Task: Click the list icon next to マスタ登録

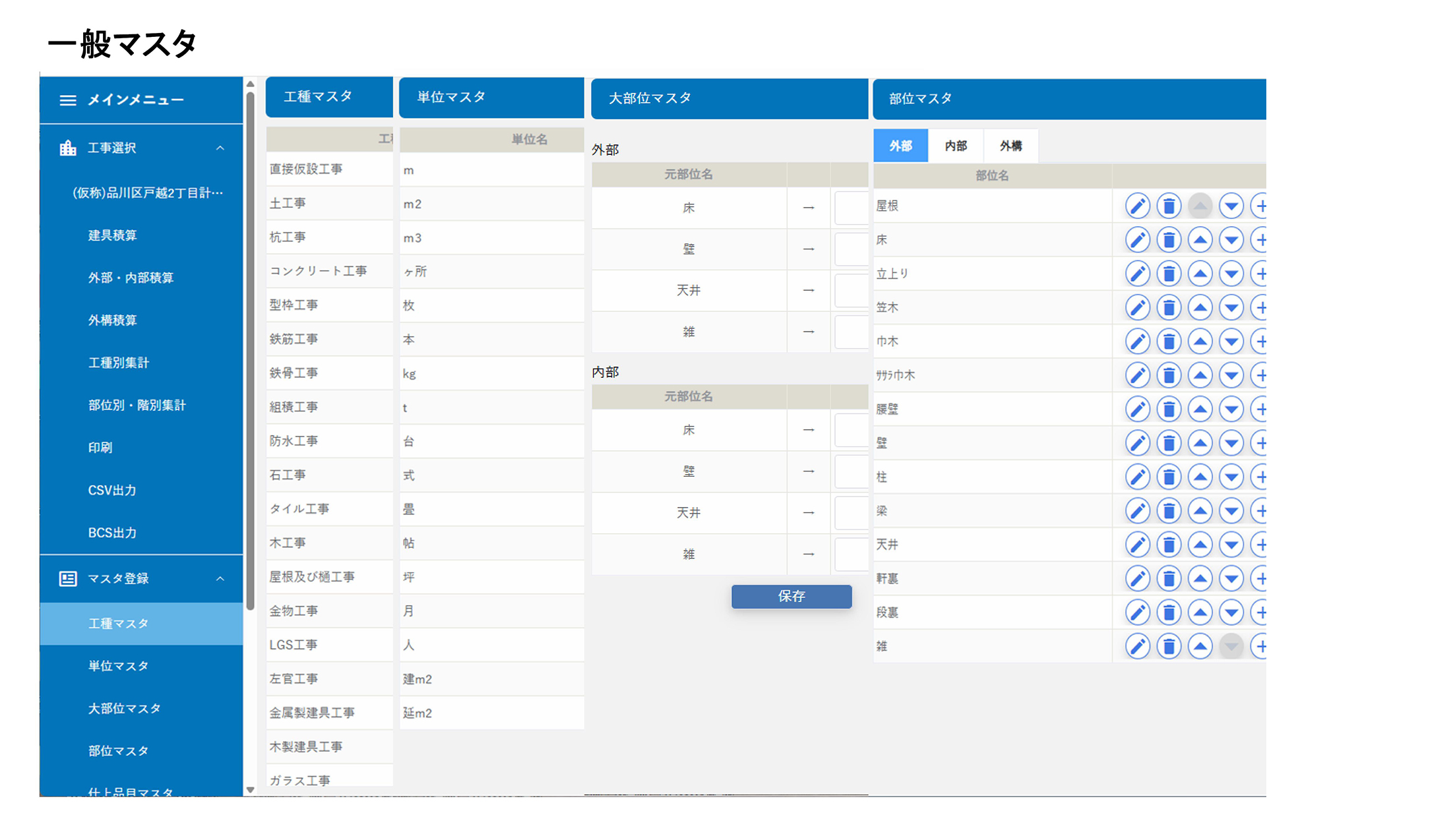Action: [x=68, y=579]
